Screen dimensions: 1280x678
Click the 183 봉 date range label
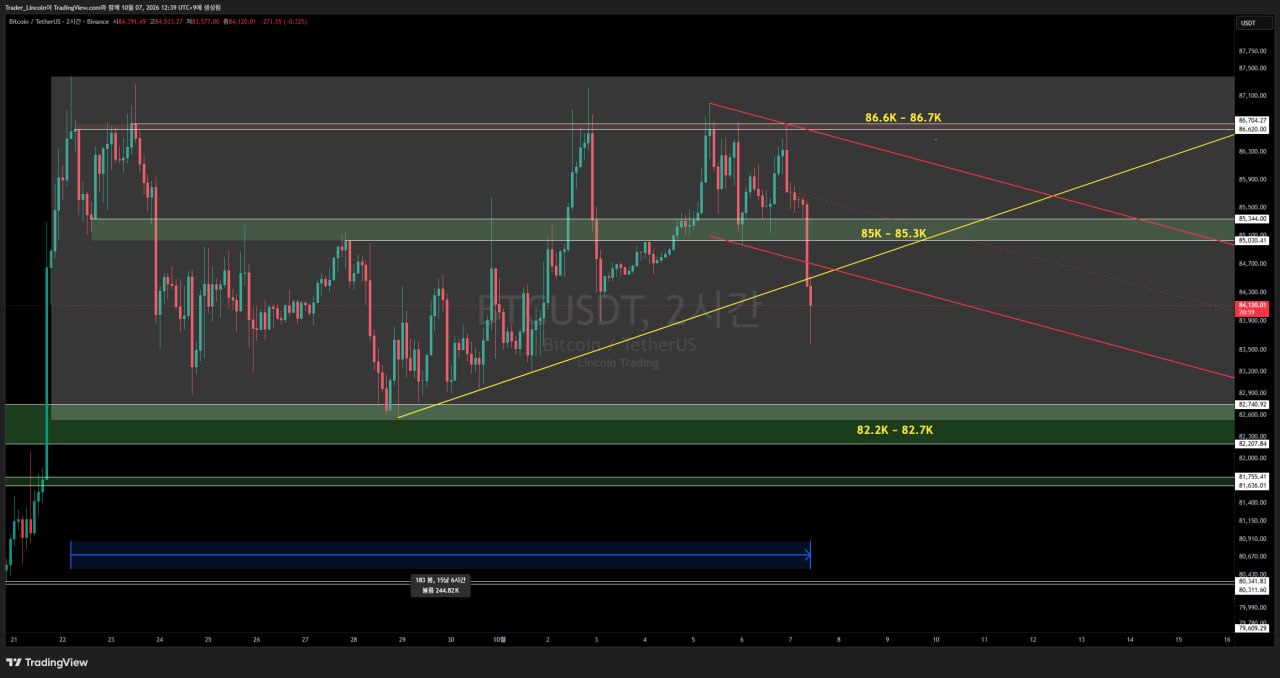click(x=440, y=580)
